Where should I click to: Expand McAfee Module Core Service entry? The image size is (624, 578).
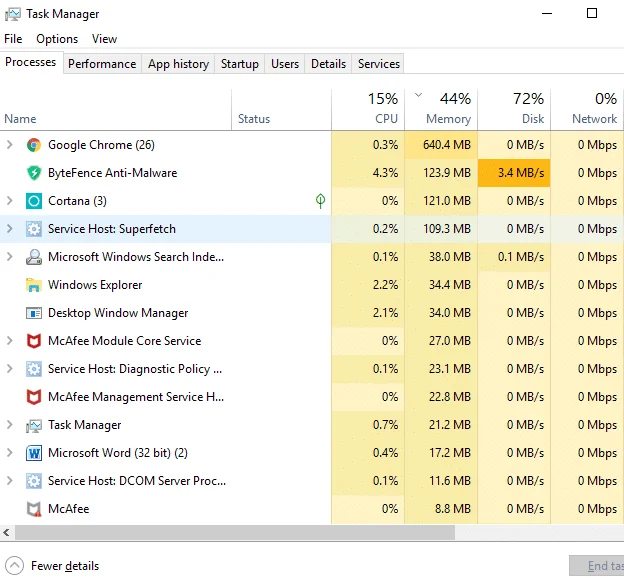10,341
